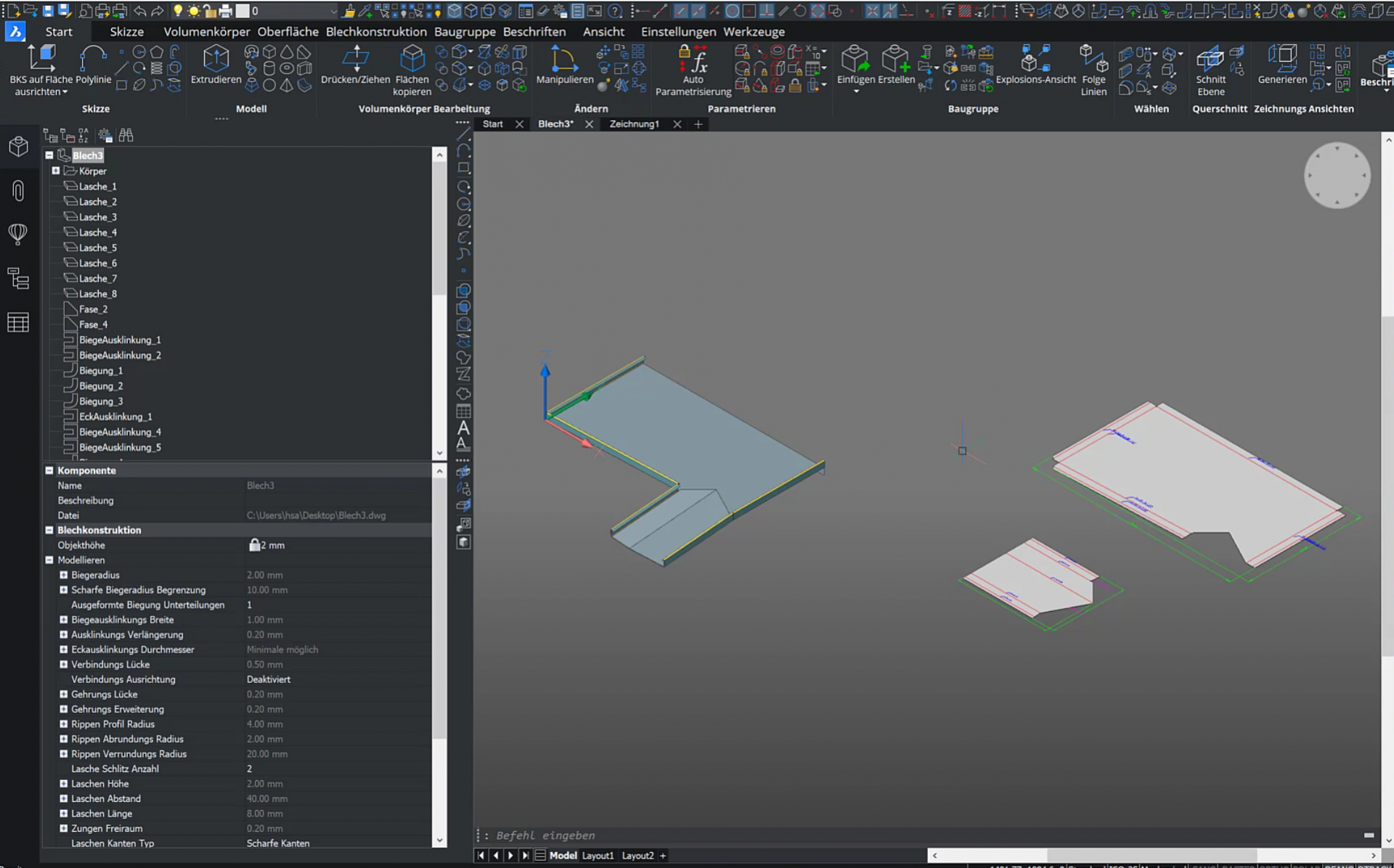Toggle the lock on Objekthöhe 2 mm
The height and width of the screenshot is (868, 1394).
pos(254,544)
